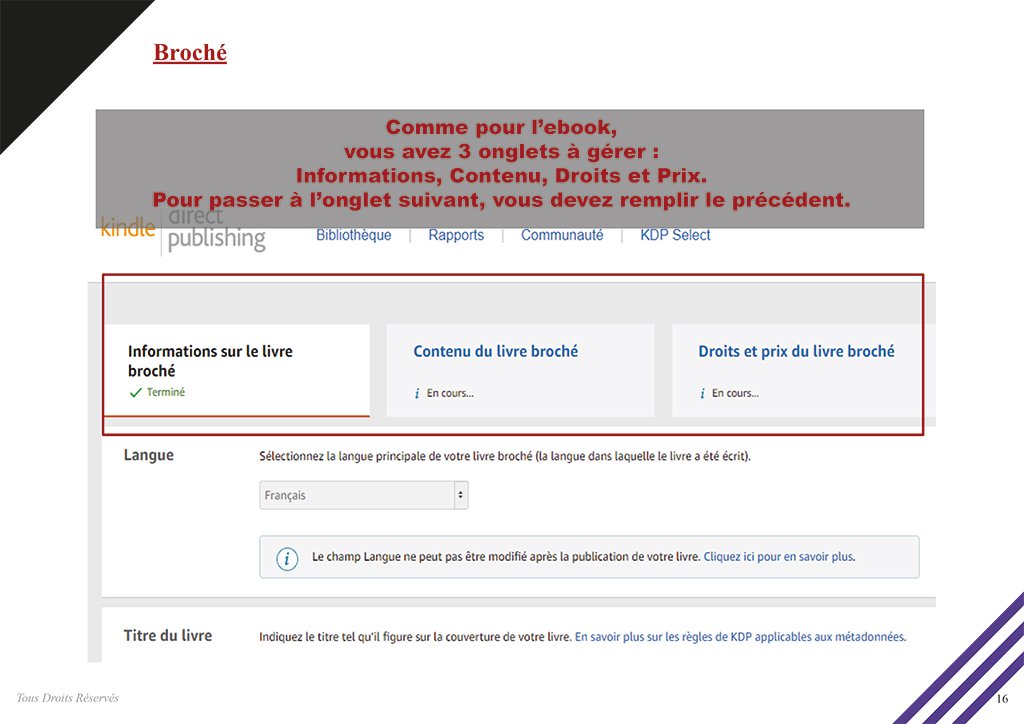
Task: Click the info icon under Droits et prix
Action: pos(702,394)
